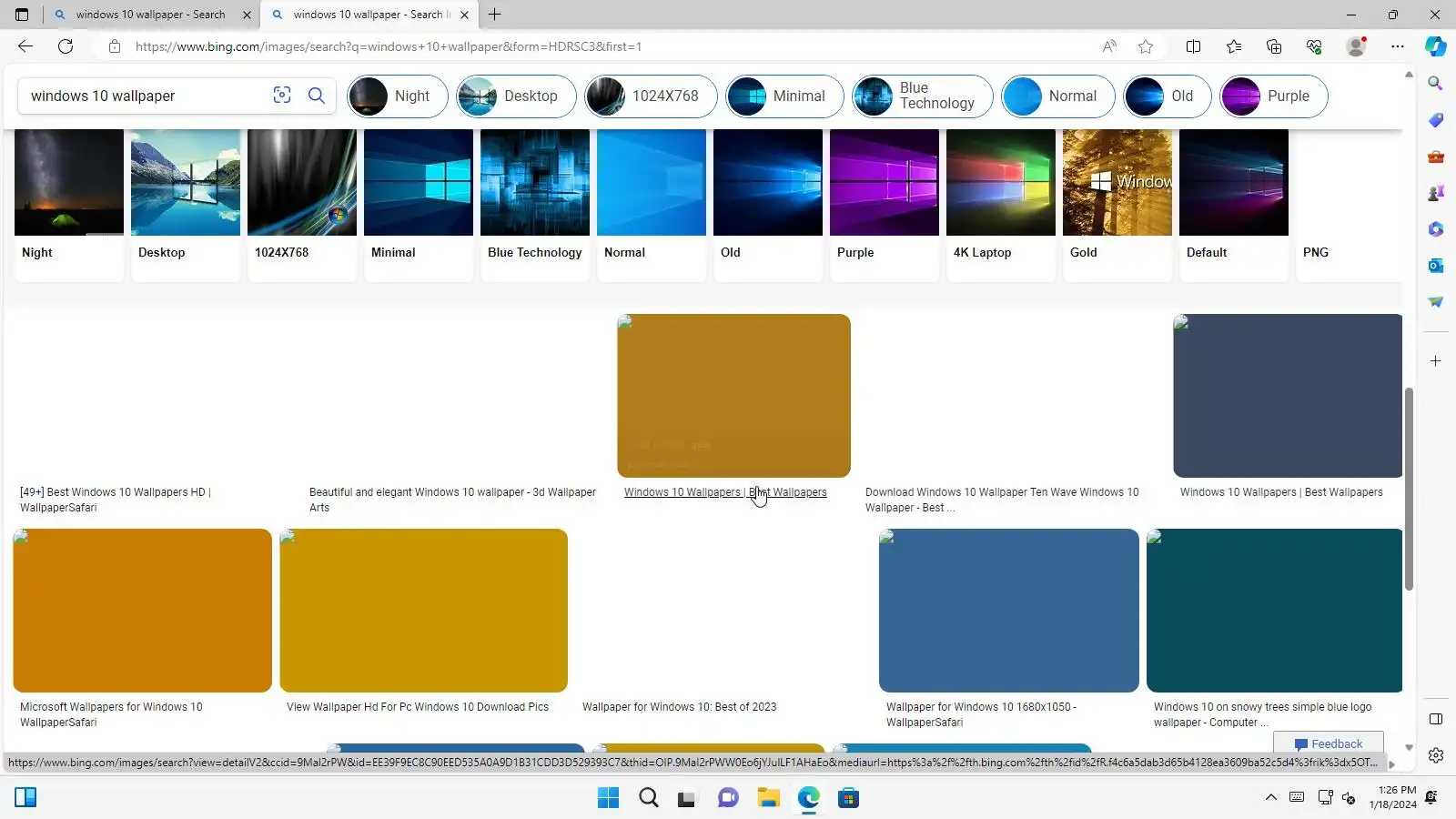Open 'Wallpaper for Windows 10: Best of 2023' link
Screen dimensions: 1456x819
point(680,707)
